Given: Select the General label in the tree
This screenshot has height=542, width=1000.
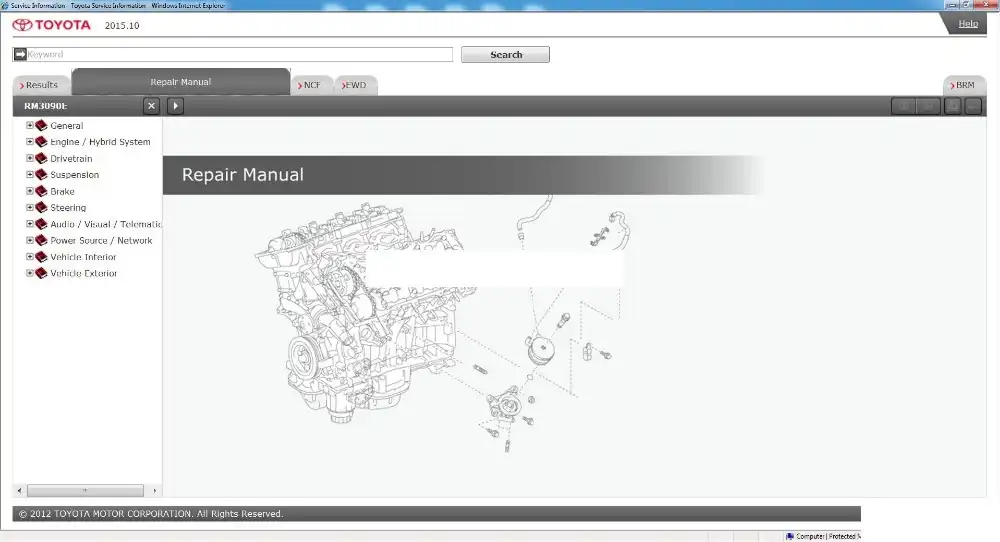Looking at the screenshot, I should (x=66, y=126).
